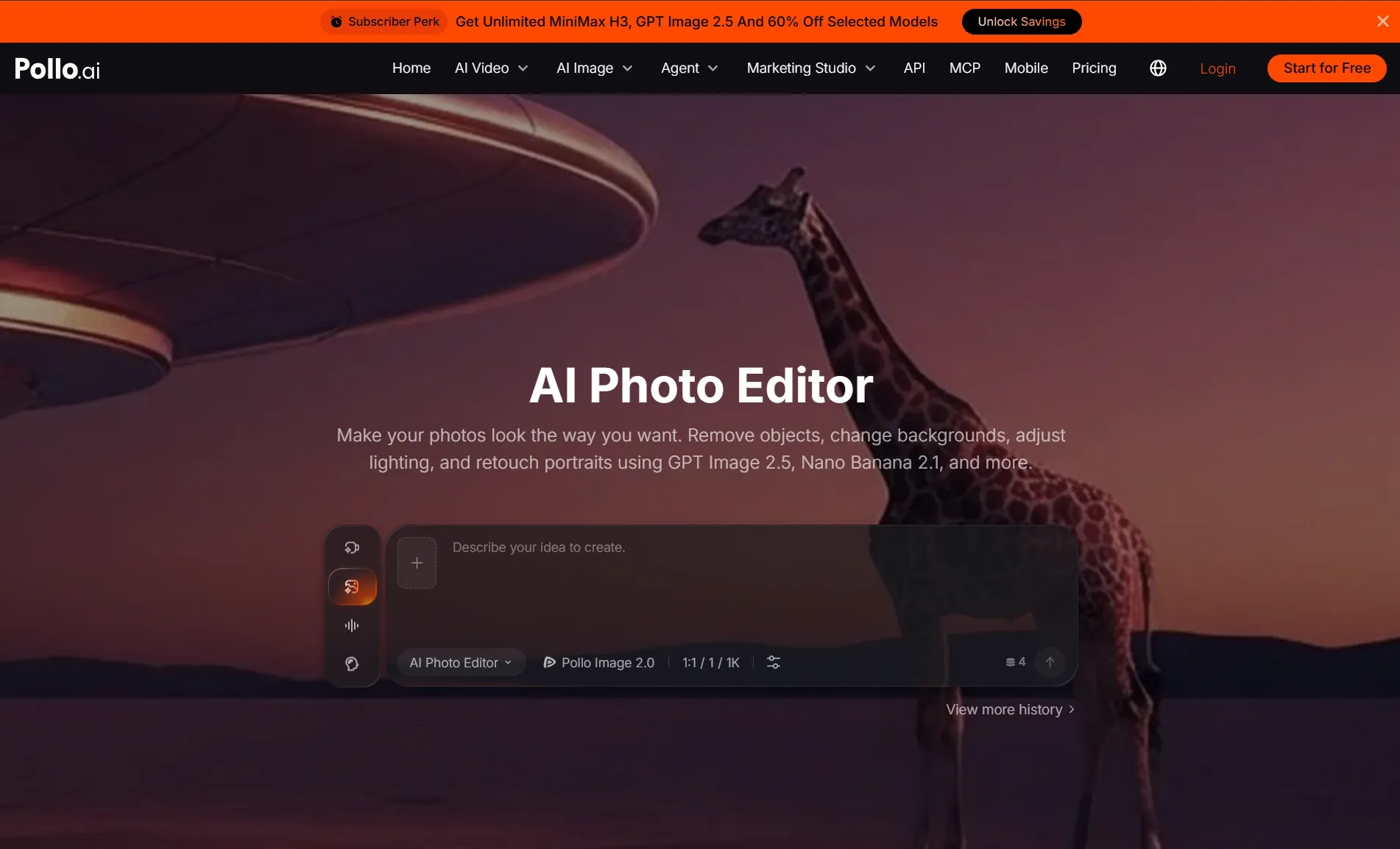Select the image generation mode icon
Viewport: 1400px width, 849px height.
click(352, 586)
